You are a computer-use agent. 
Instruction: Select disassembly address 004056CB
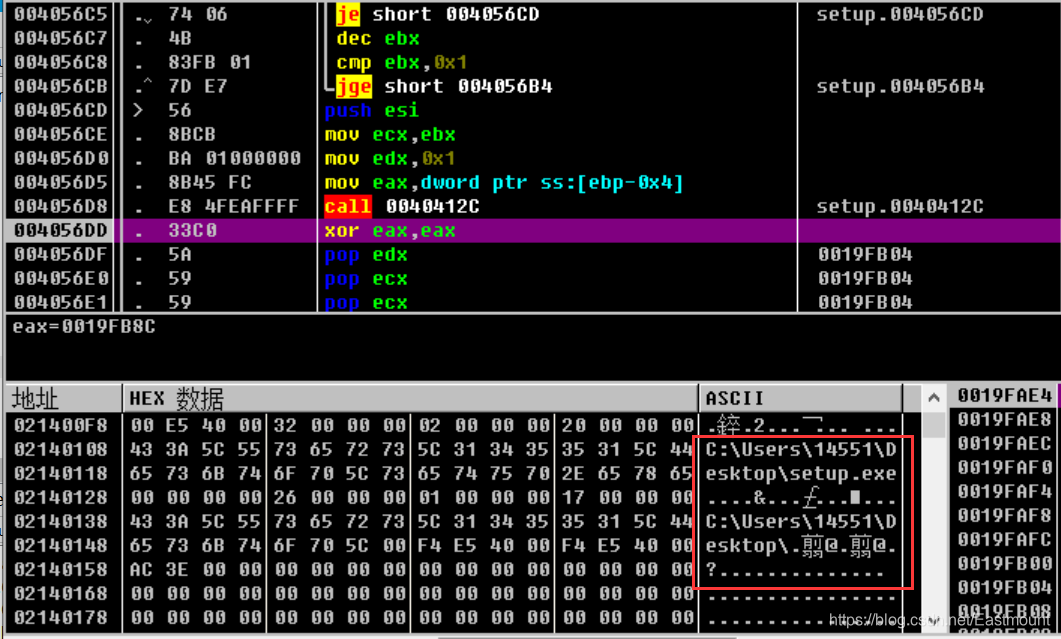tap(60, 87)
